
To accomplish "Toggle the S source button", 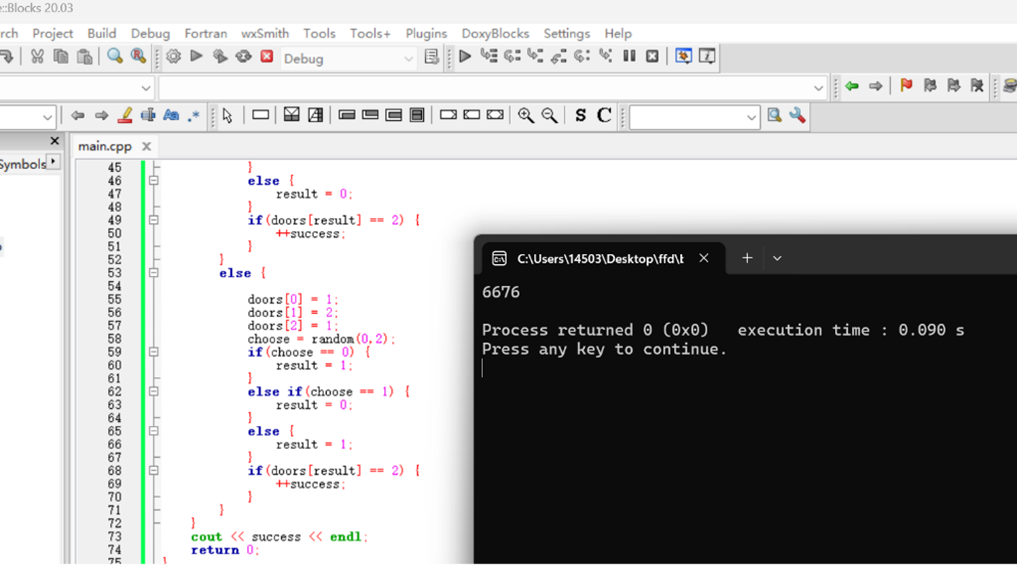I will point(580,115).
